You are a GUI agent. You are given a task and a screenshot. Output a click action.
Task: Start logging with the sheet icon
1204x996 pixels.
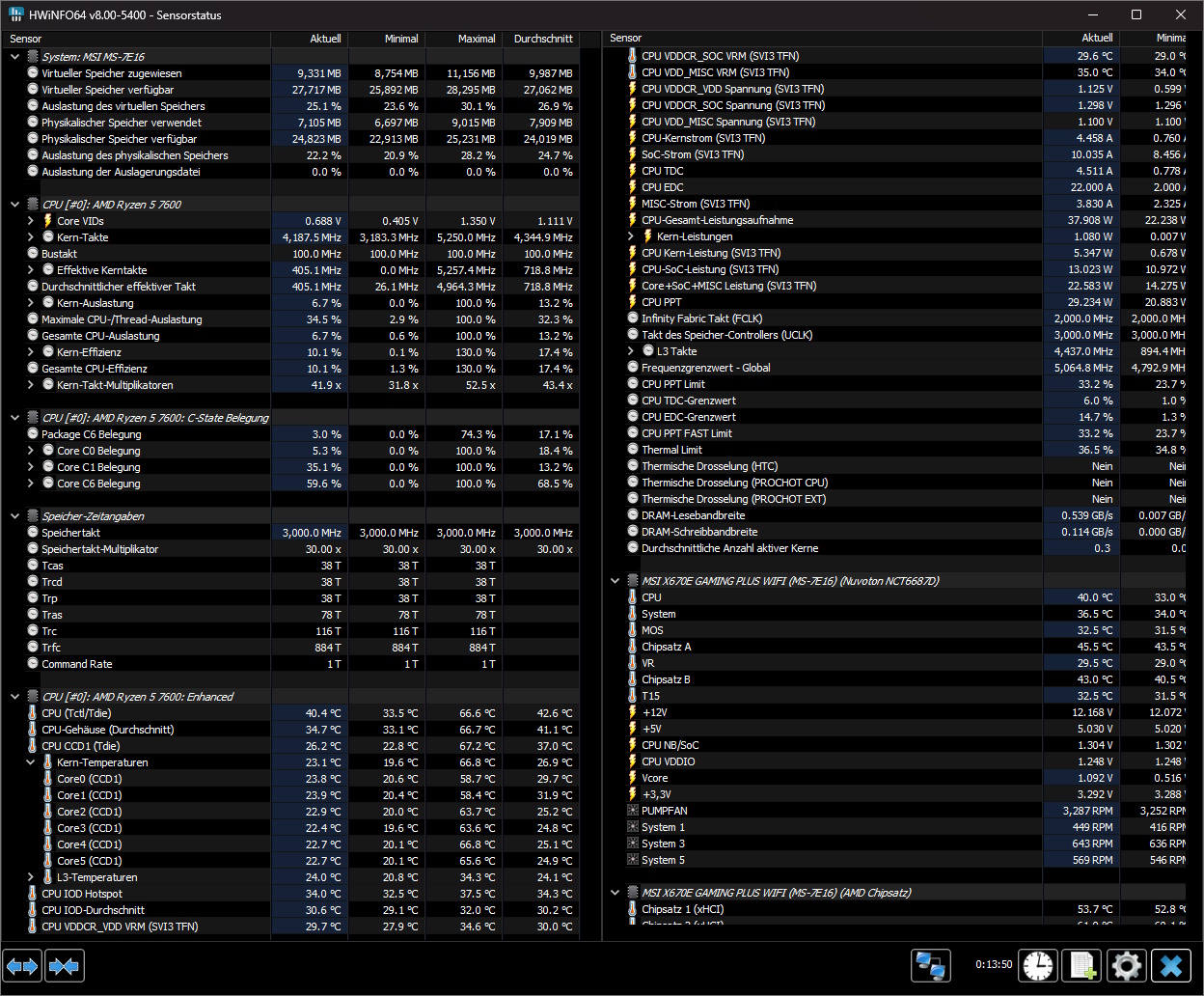(x=1081, y=965)
